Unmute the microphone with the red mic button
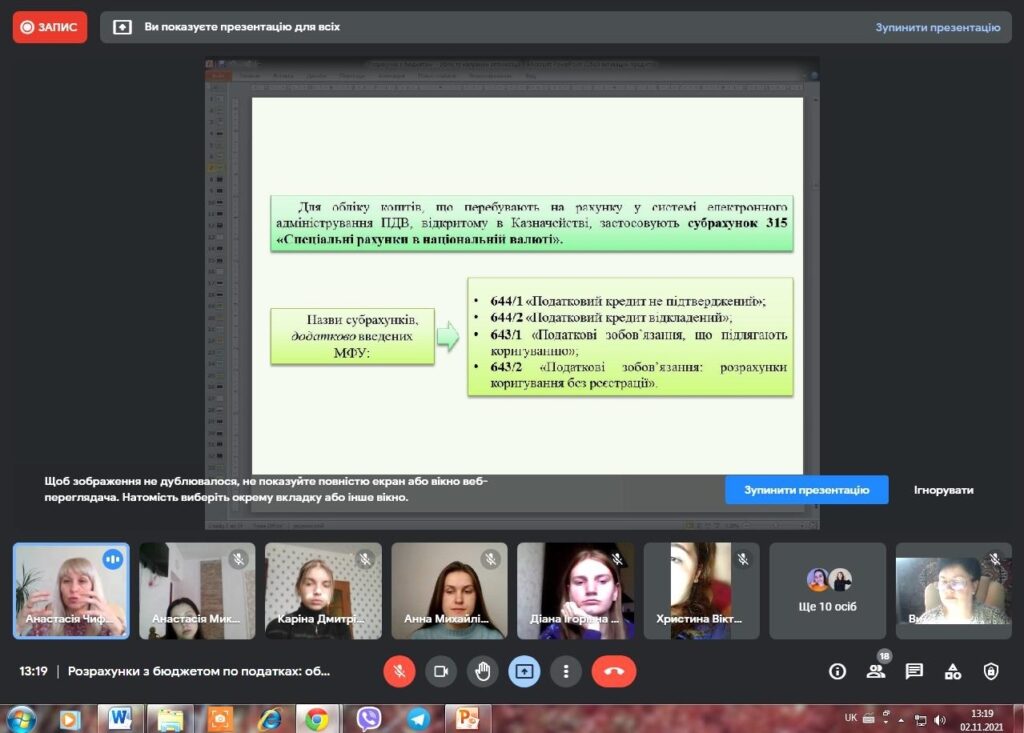Viewport: 1024px width, 733px height. coord(399,672)
